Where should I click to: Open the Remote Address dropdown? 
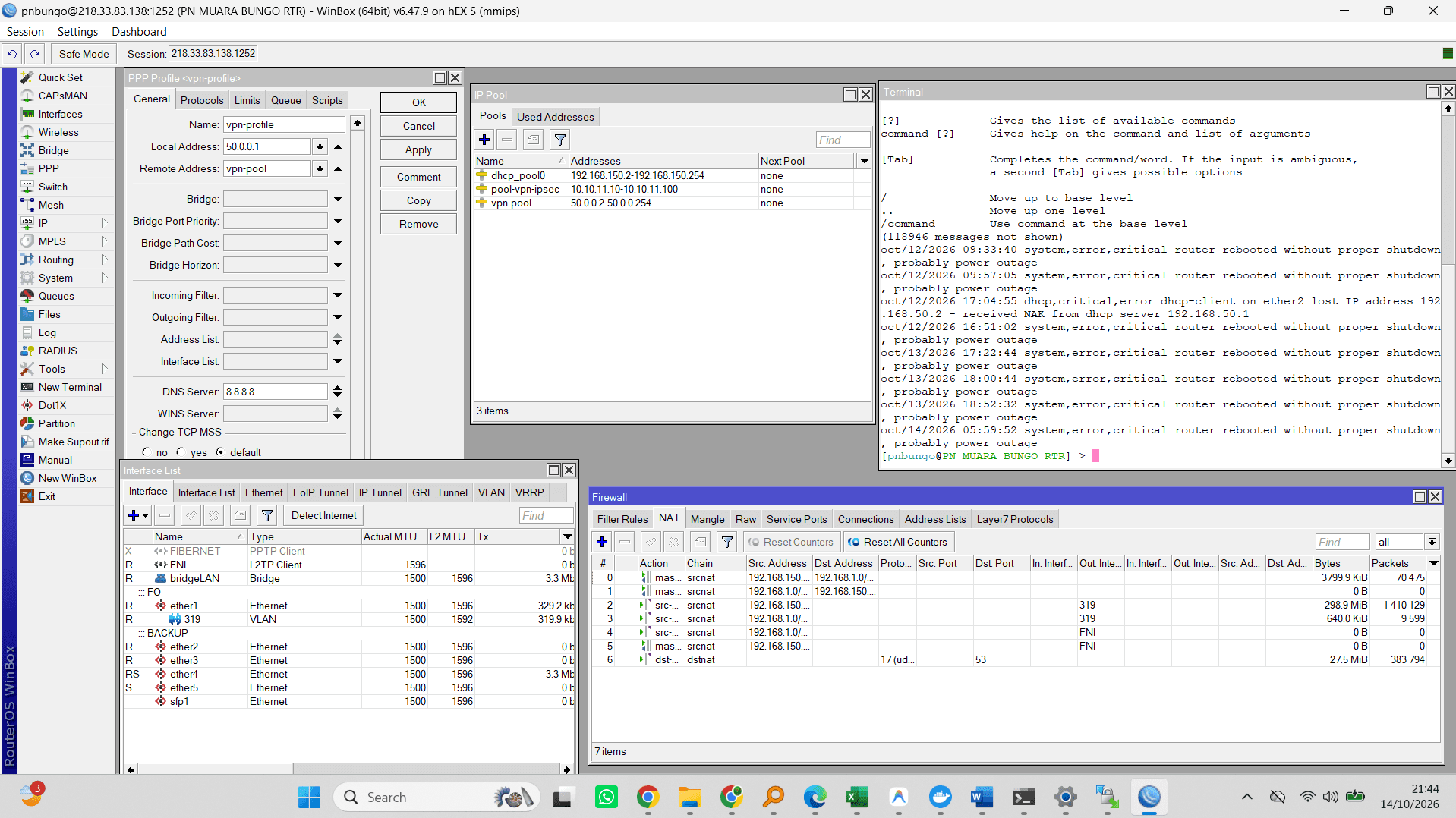click(x=320, y=168)
